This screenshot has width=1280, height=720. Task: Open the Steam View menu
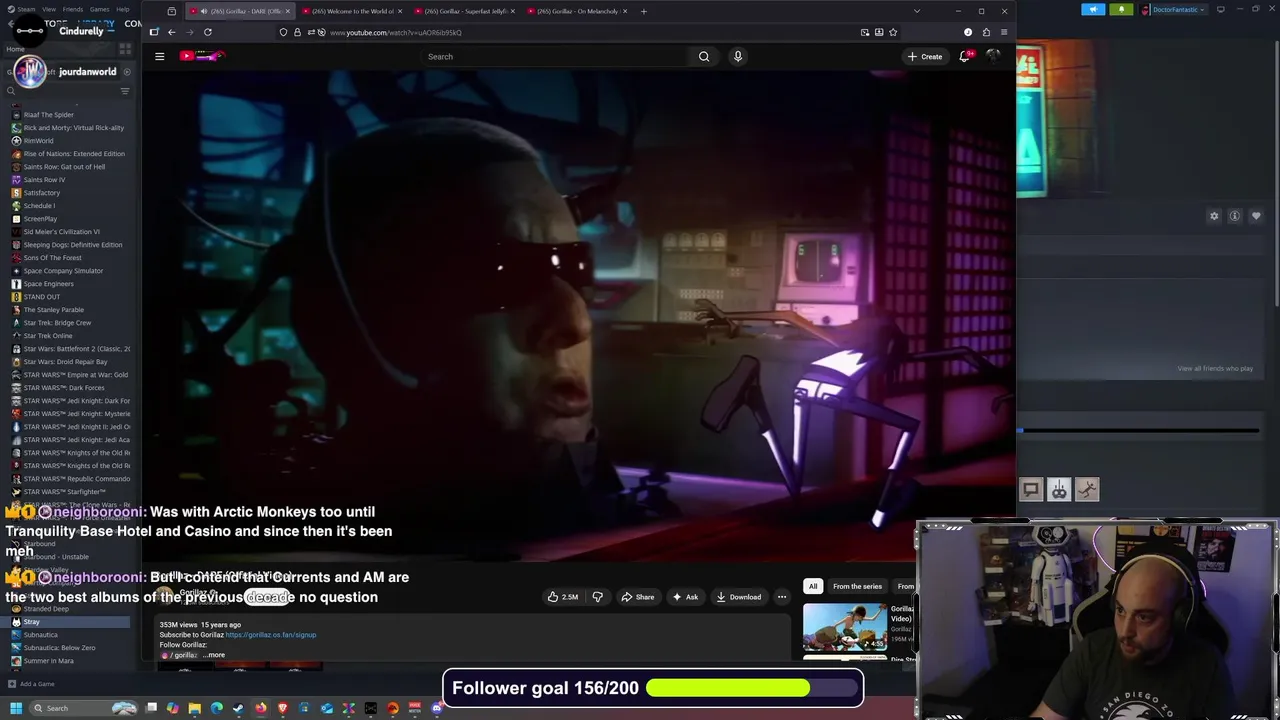pyautogui.click(x=49, y=9)
